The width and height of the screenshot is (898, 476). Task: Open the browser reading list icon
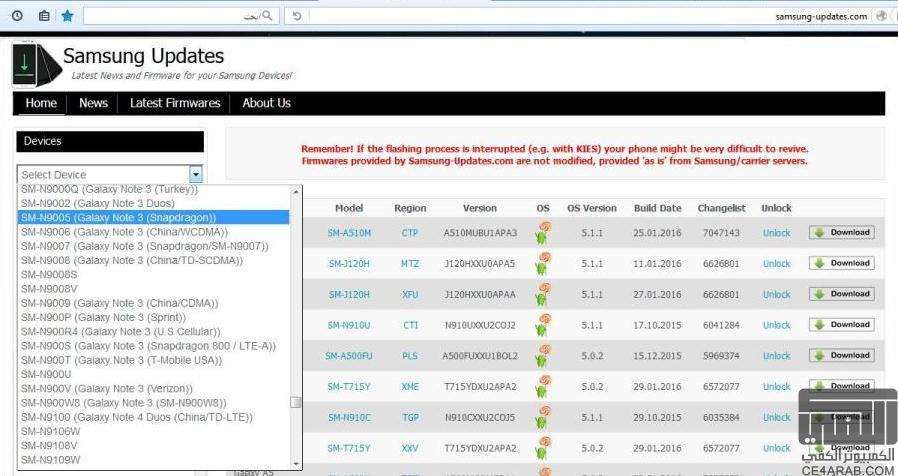pyautogui.click(x=44, y=16)
